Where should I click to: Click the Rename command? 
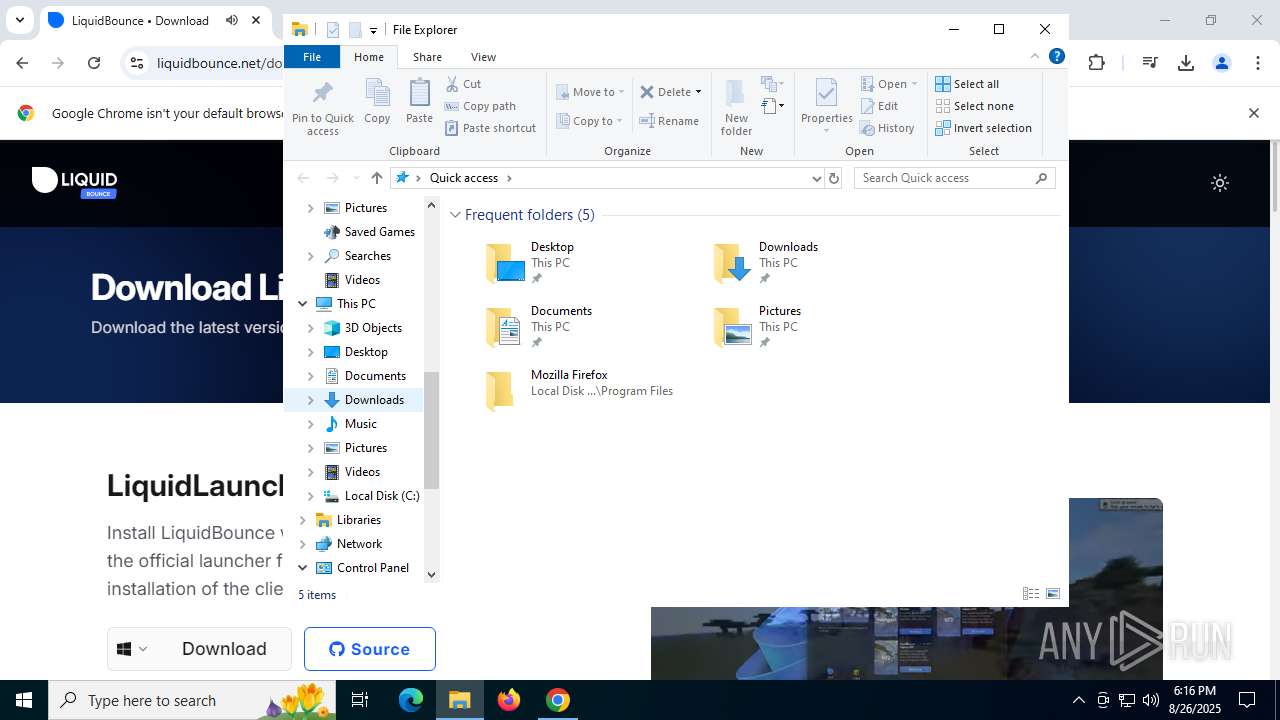point(669,121)
